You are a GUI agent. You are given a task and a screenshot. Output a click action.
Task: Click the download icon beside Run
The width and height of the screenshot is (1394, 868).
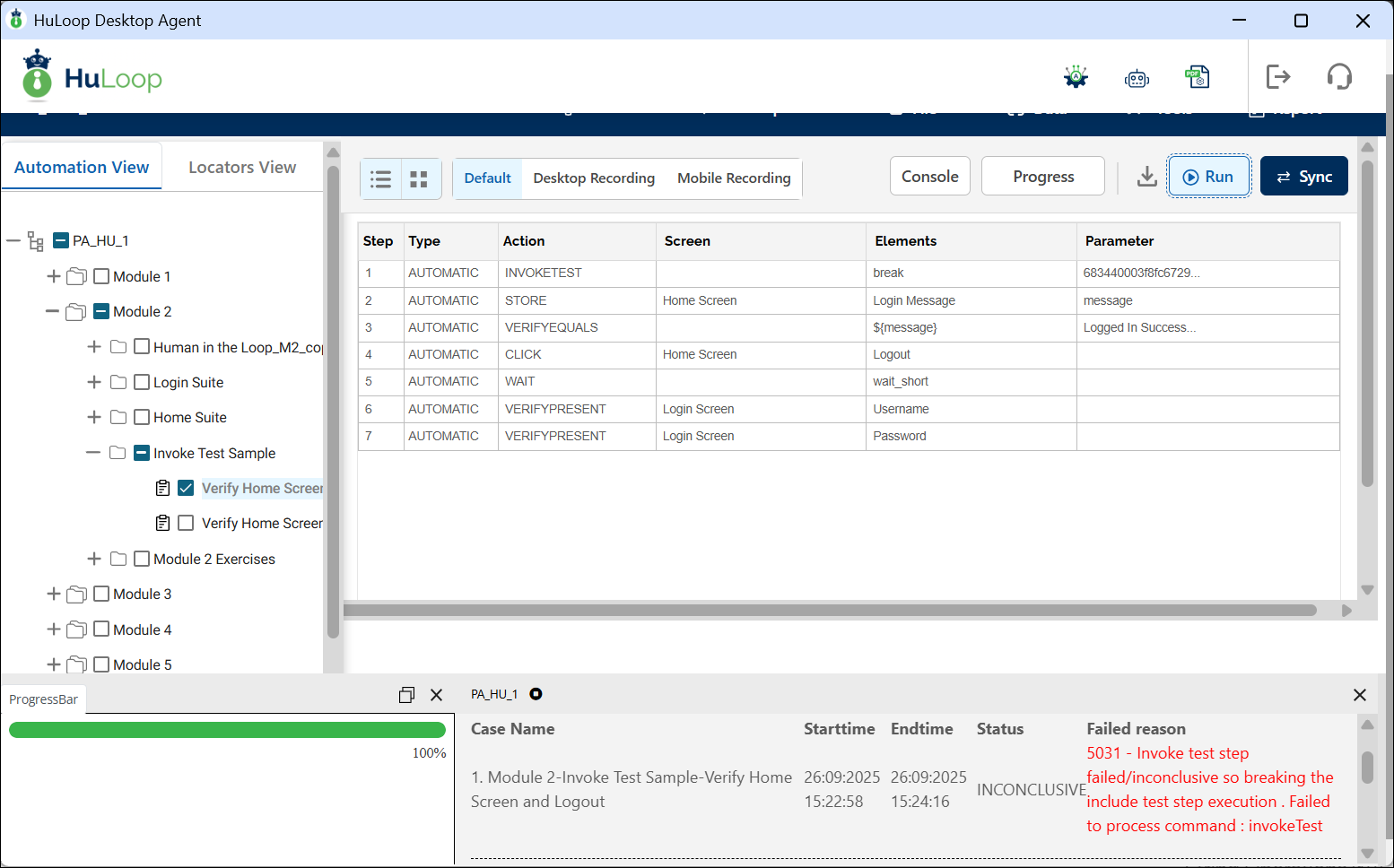1146,177
